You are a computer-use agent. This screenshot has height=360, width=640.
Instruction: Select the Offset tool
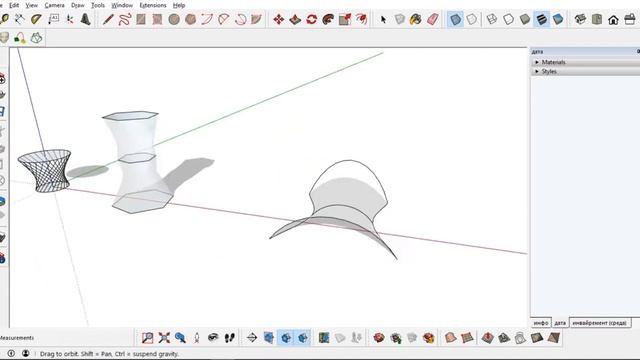pos(361,19)
